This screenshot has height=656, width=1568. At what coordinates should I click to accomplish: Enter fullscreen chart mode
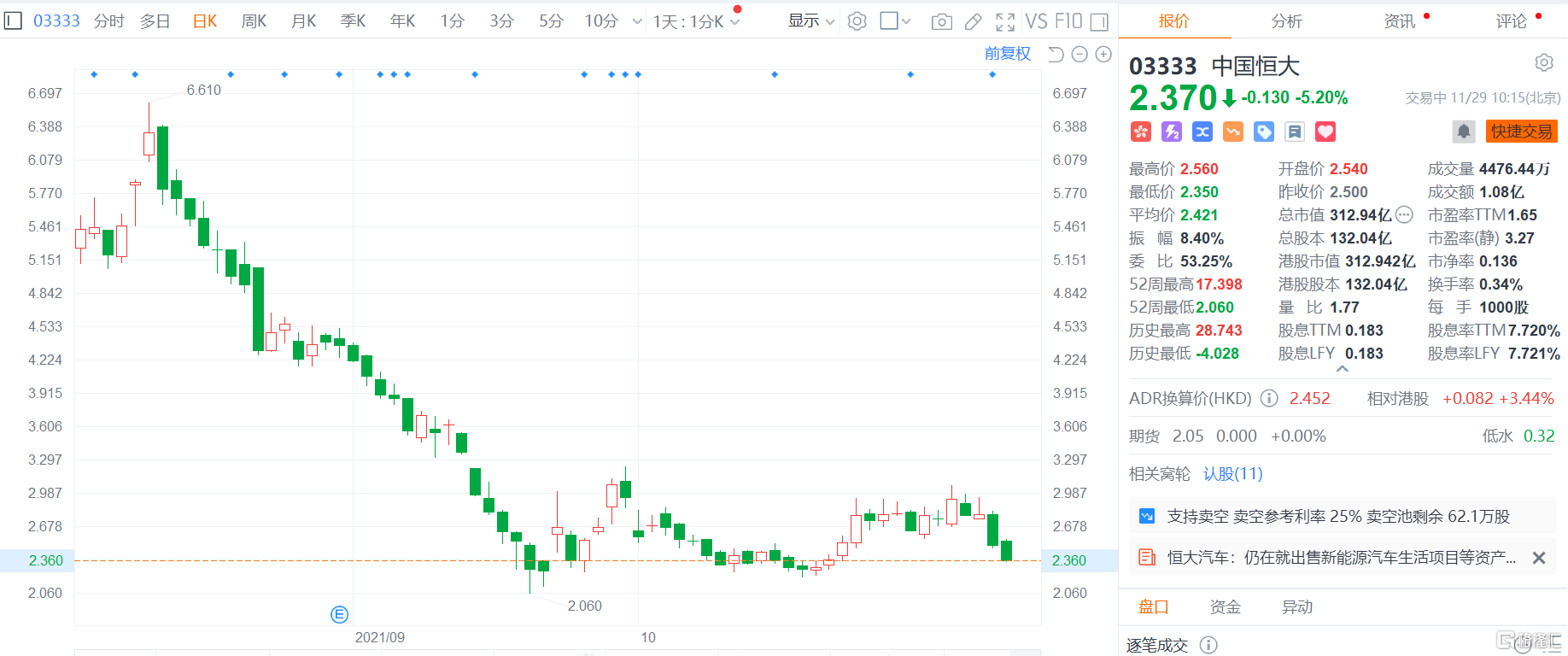click(1005, 21)
